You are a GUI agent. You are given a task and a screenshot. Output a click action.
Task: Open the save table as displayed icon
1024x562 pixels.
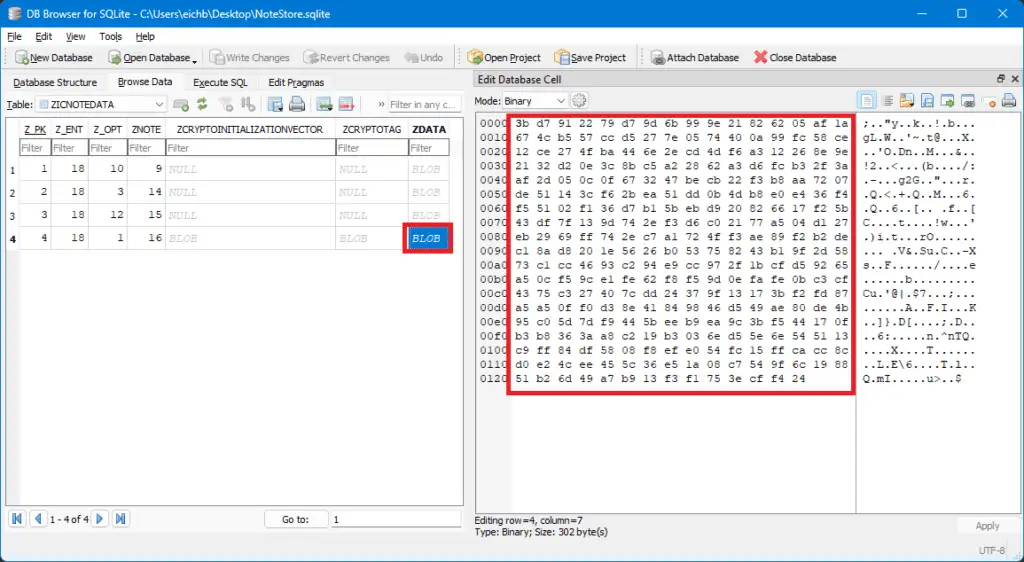[276, 104]
